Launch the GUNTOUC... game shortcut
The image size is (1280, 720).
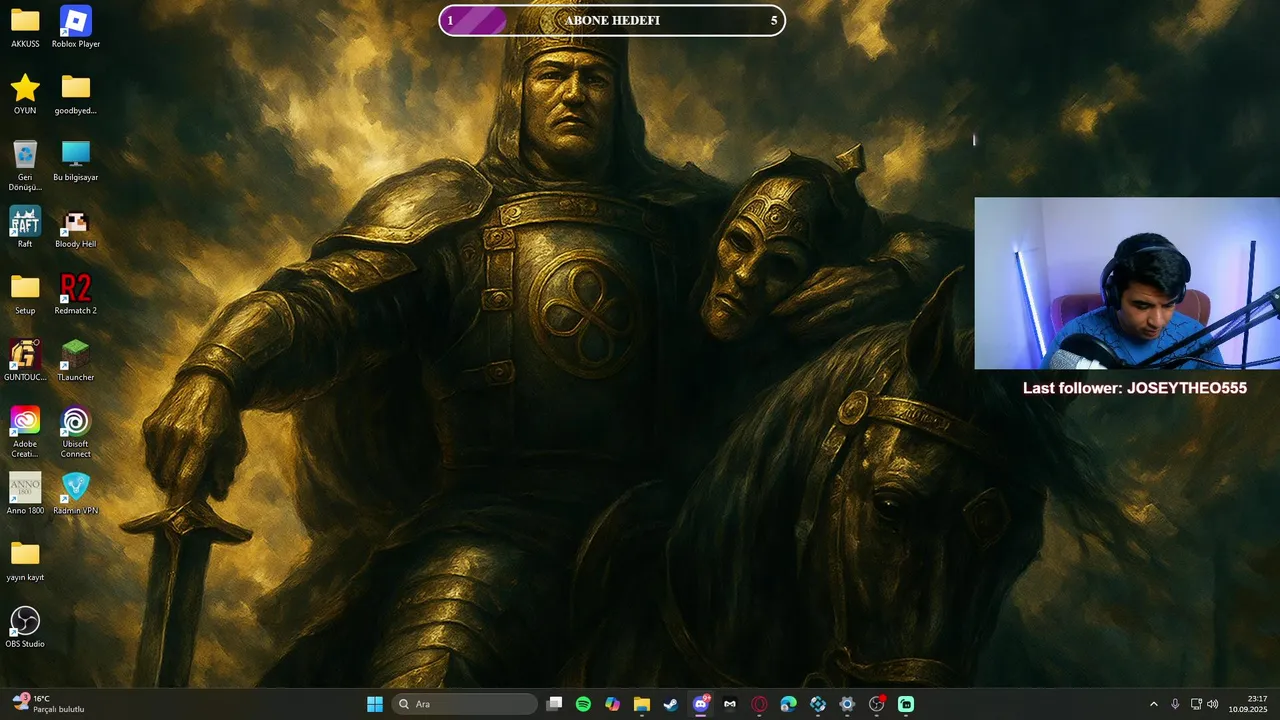[x=25, y=361]
